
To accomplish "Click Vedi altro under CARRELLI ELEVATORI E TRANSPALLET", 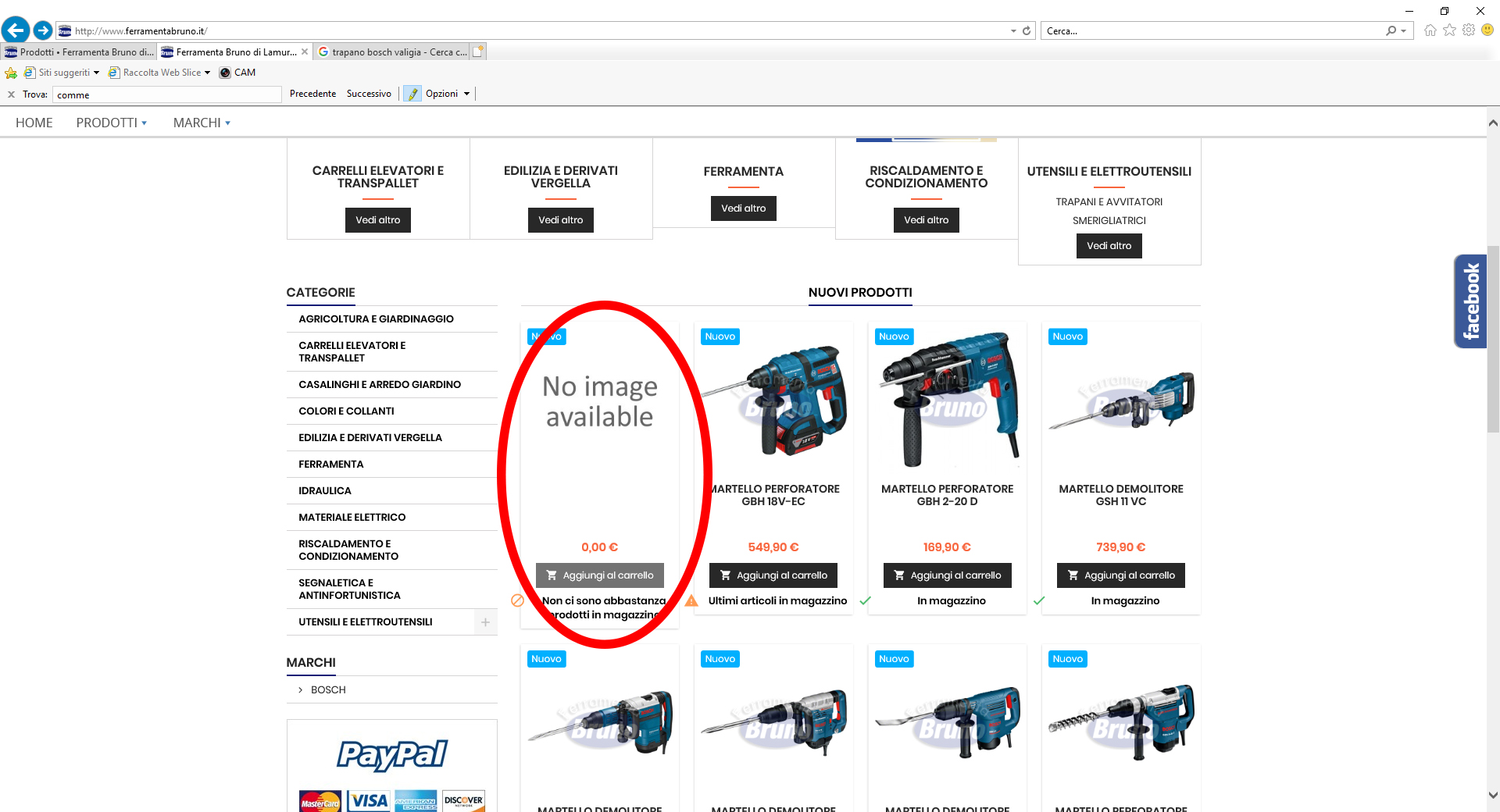I will coord(378,220).
